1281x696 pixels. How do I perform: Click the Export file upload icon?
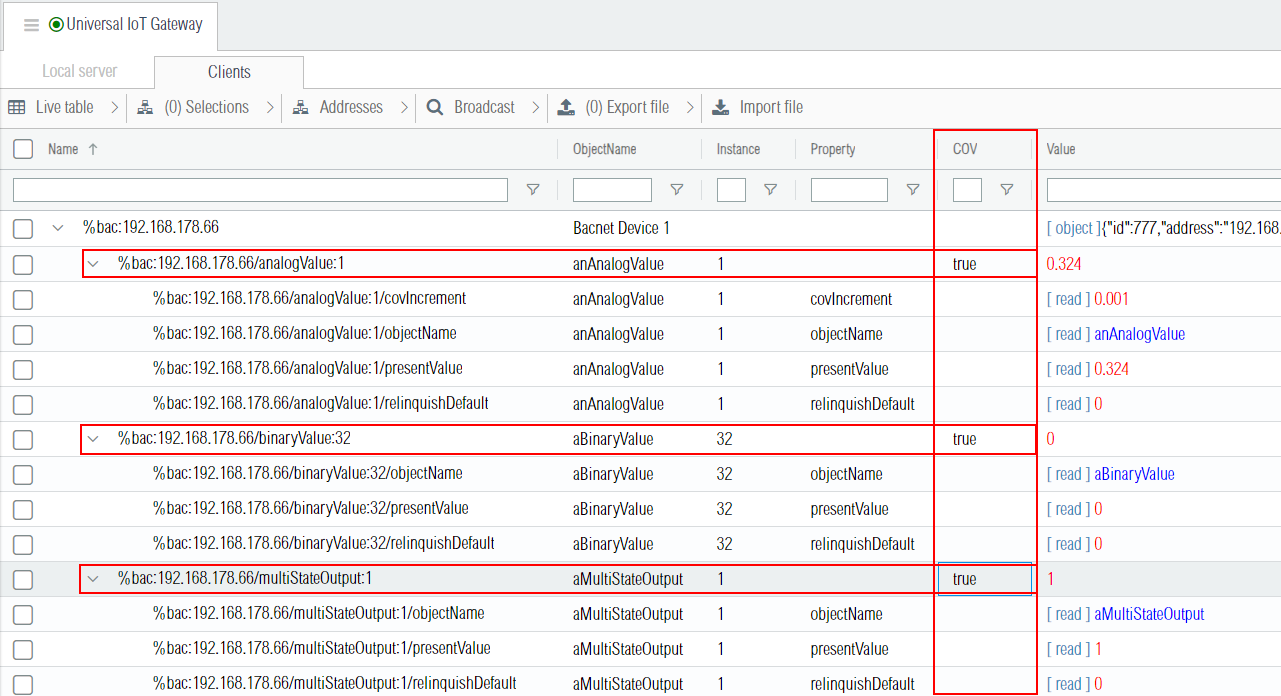coord(566,107)
